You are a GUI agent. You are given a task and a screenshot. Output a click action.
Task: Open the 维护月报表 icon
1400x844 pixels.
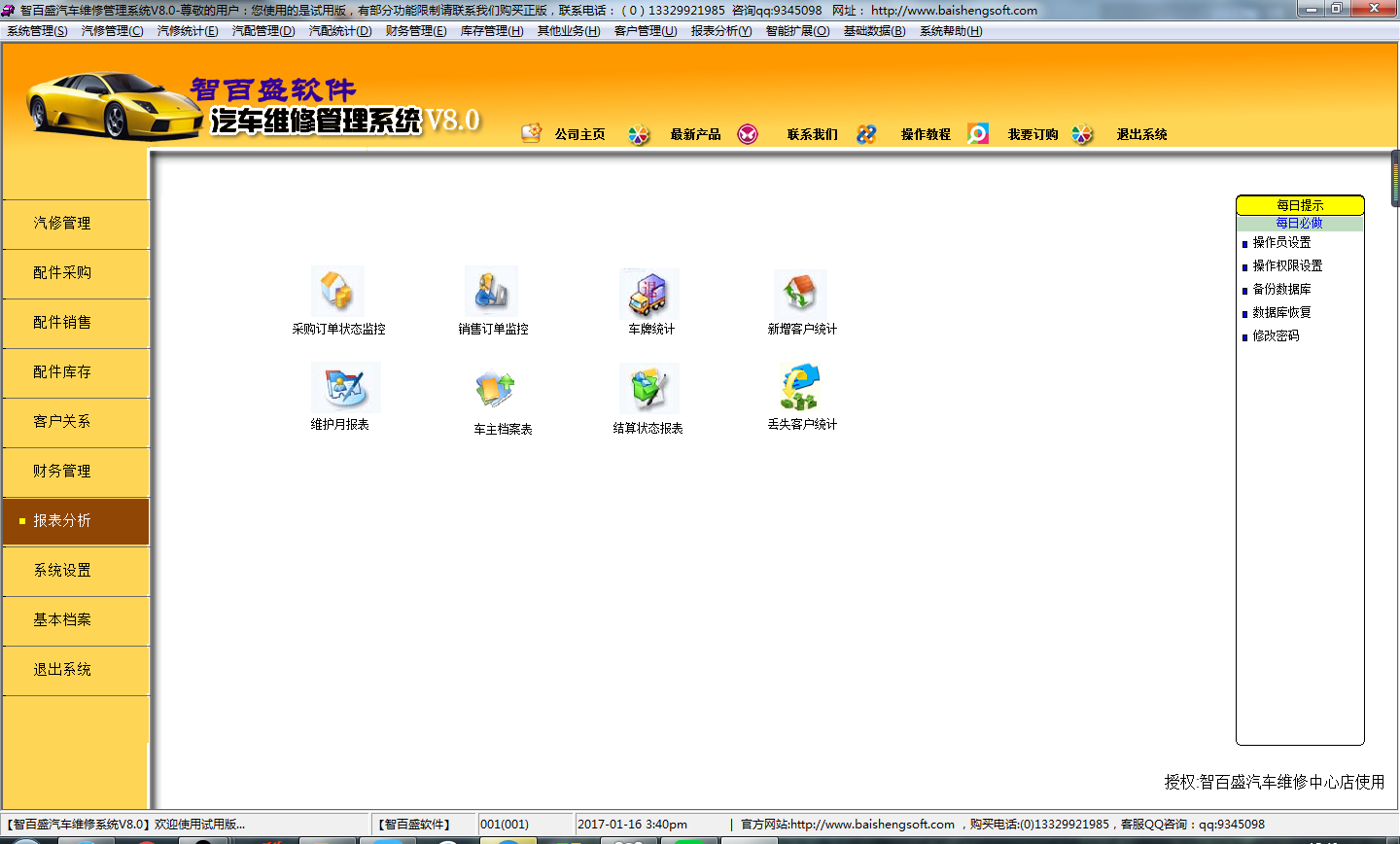pos(345,387)
